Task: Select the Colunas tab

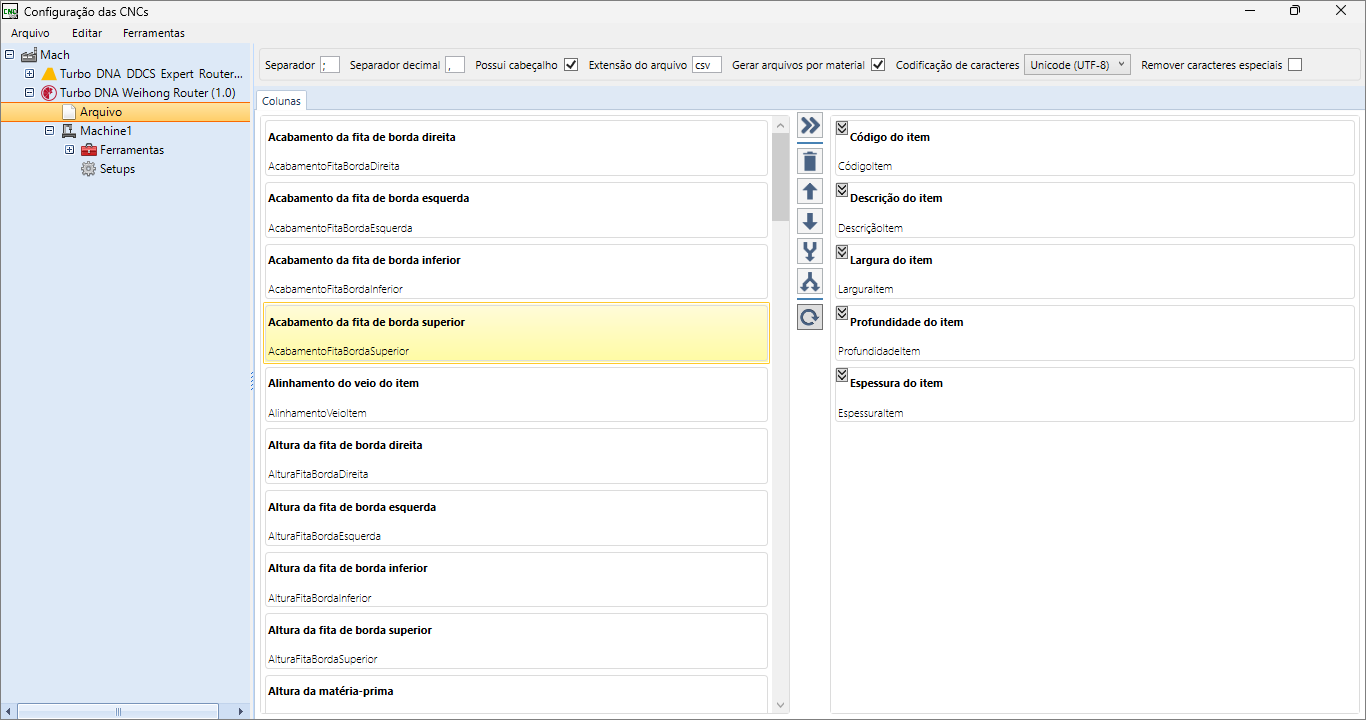Action: [x=281, y=101]
